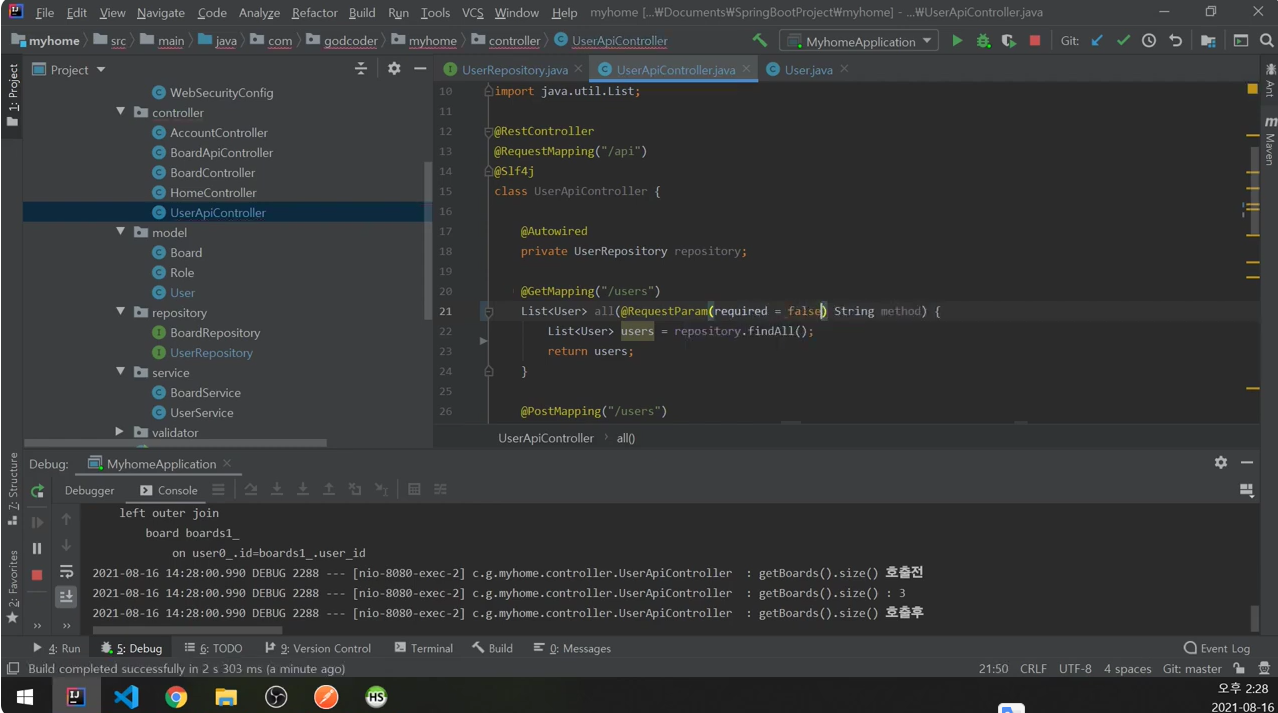
Task: Start debugging with the green bug icon
Action: (983, 41)
